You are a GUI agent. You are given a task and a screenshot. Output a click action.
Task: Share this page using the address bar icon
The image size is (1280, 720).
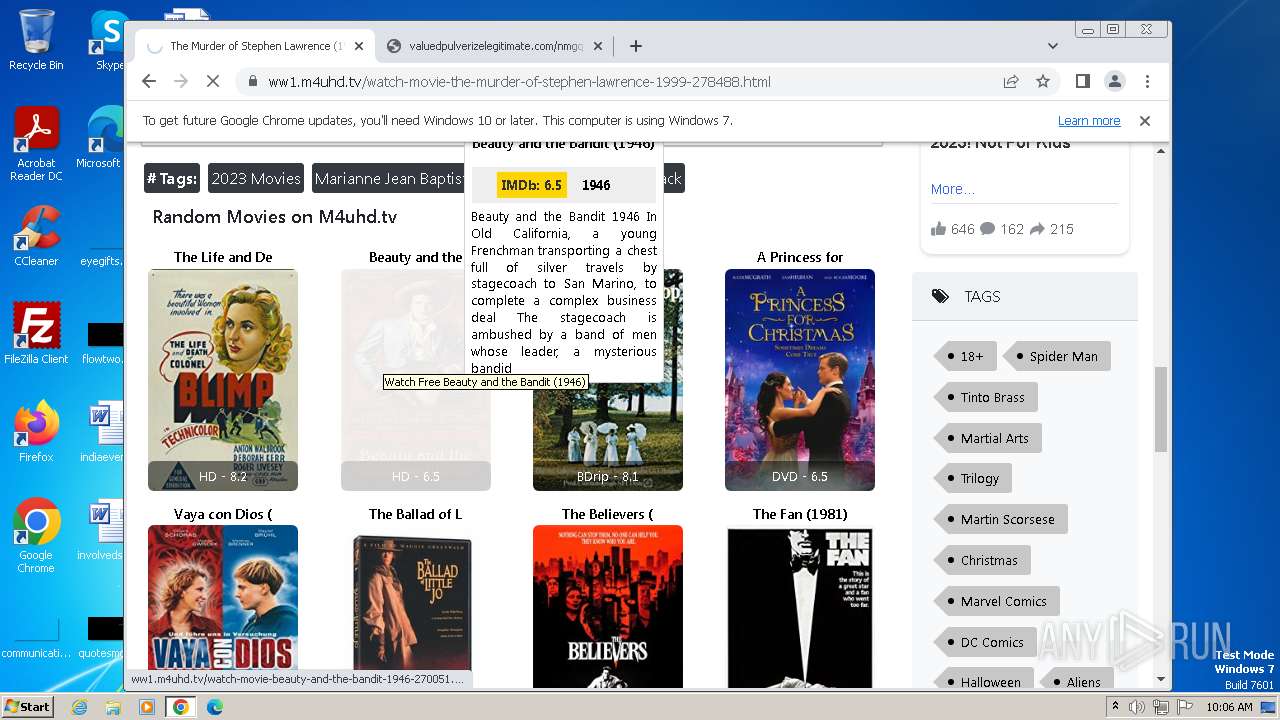click(1011, 82)
